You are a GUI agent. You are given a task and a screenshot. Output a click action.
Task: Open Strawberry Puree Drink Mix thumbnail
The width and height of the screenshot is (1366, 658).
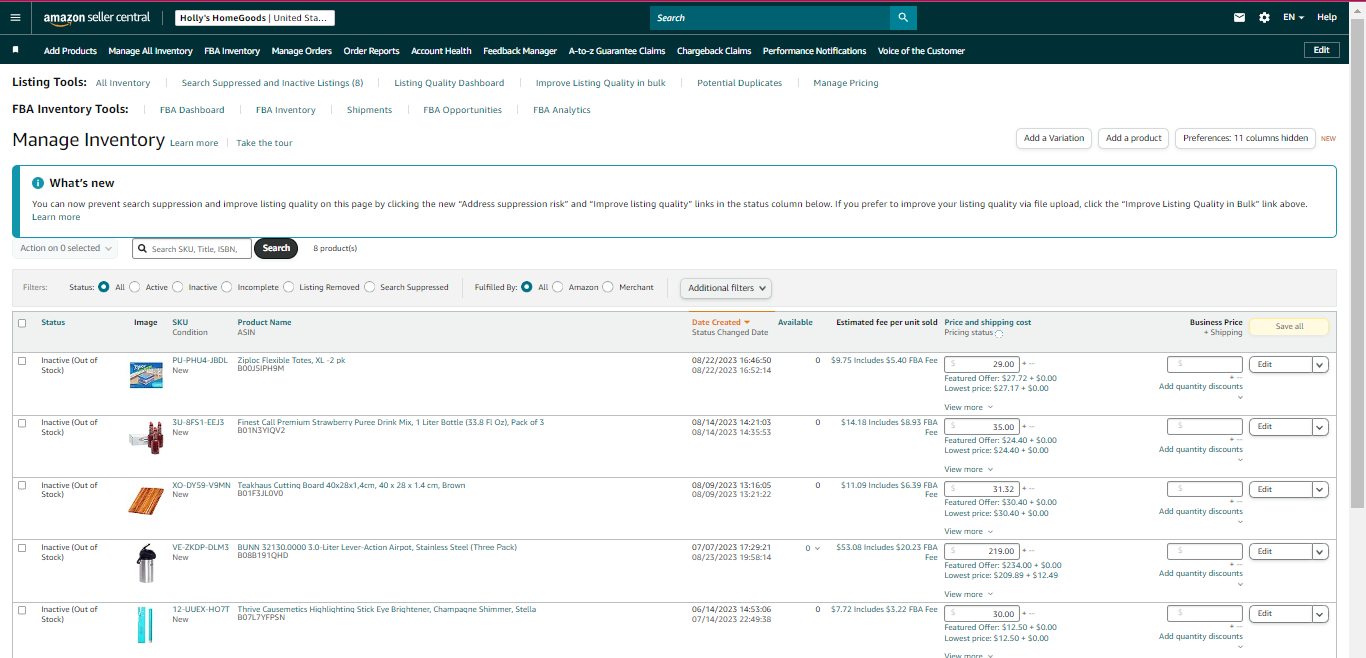pyautogui.click(x=146, y=437)
